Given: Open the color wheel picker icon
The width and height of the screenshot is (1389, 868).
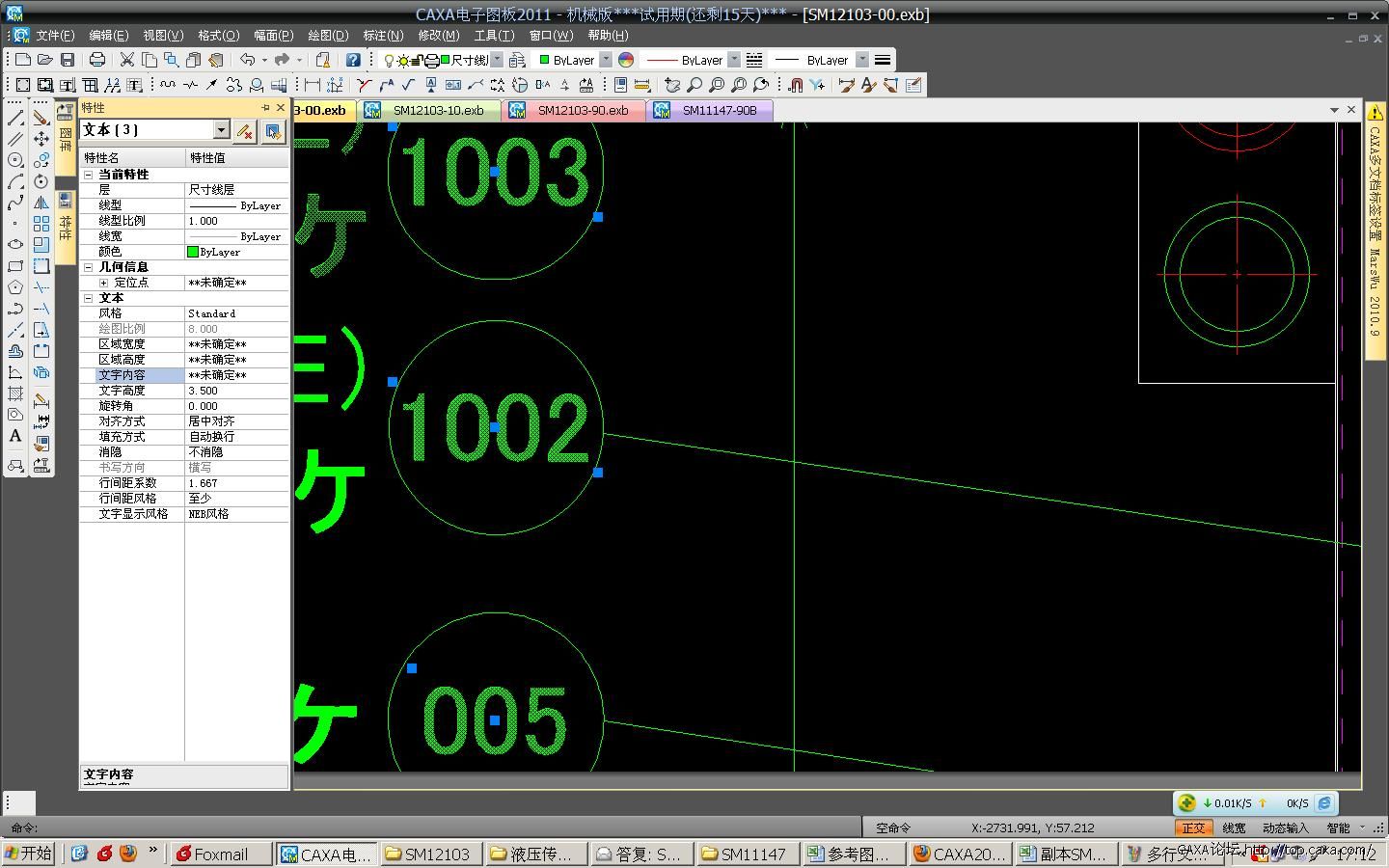Looking at the screenshot, I should pyautogui.click(x=626, y=60).
